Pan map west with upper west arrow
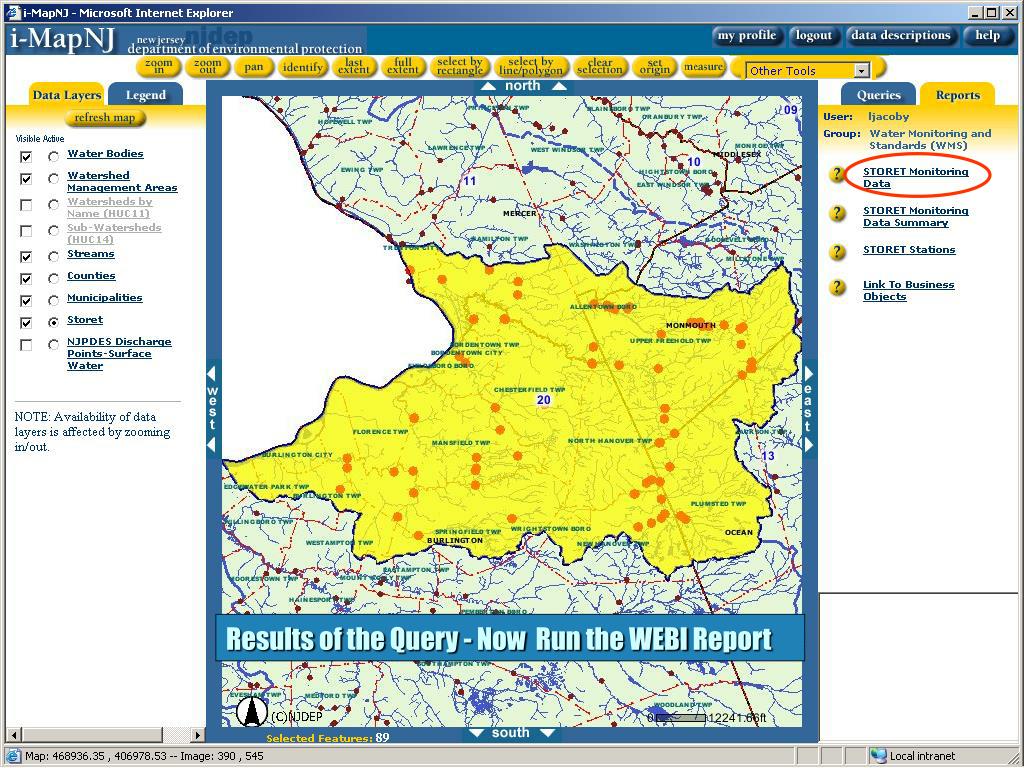Image resolution: width=1024 pixels, height=768 pixels. pos(211,374)
